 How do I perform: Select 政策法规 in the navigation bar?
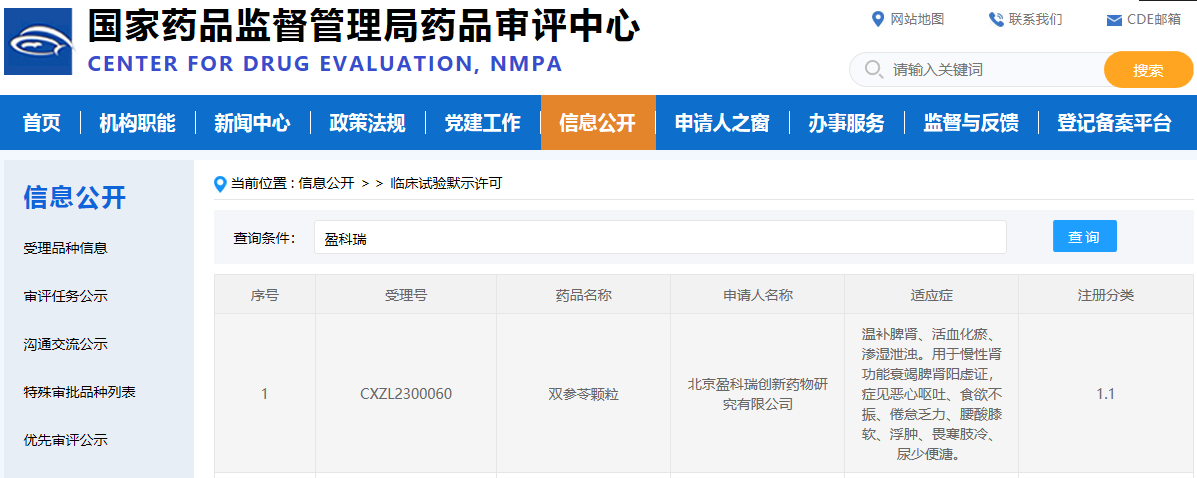tap(367, 123)
